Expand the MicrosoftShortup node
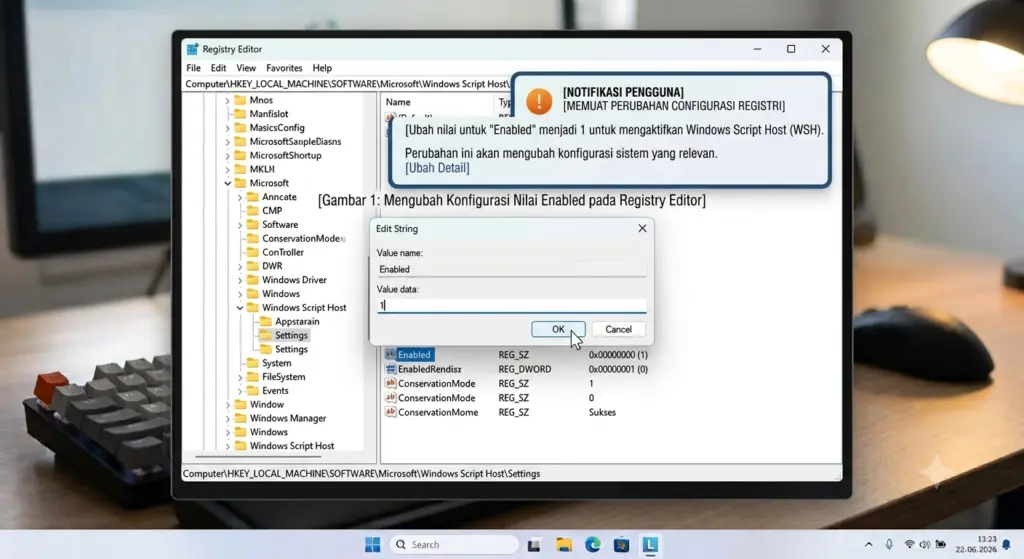This screenshot has width=1024, height=559. [227, 155]
